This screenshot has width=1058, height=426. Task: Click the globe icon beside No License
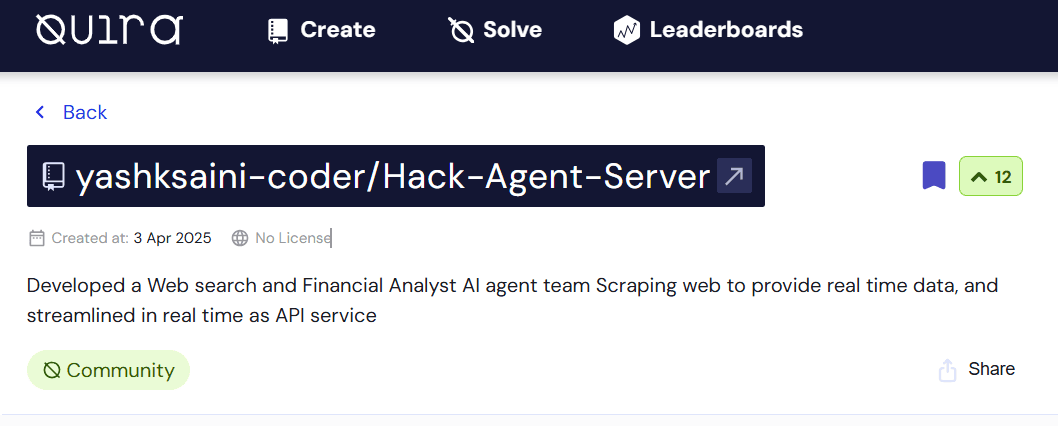point(240,238)
